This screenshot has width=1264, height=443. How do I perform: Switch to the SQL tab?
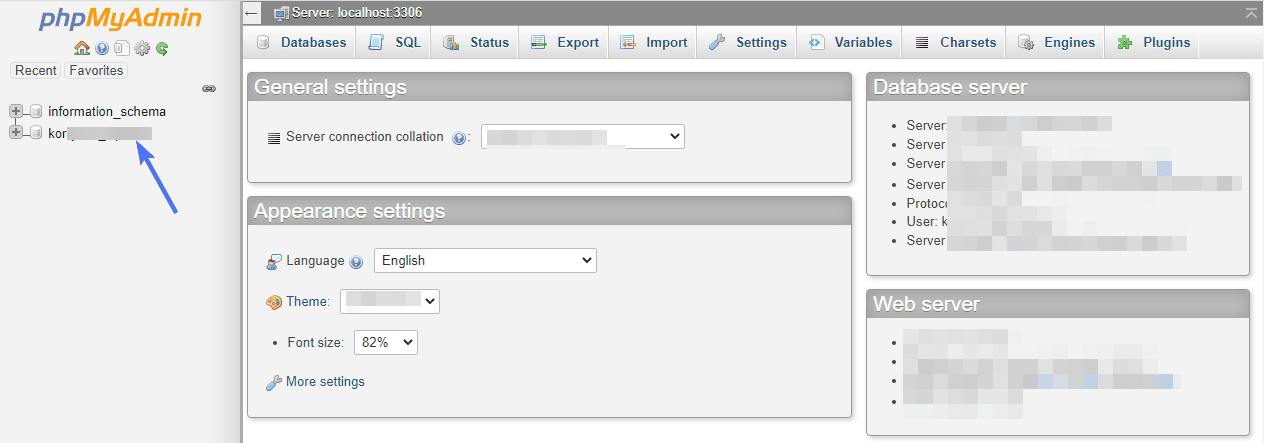(x=396, y=42)
